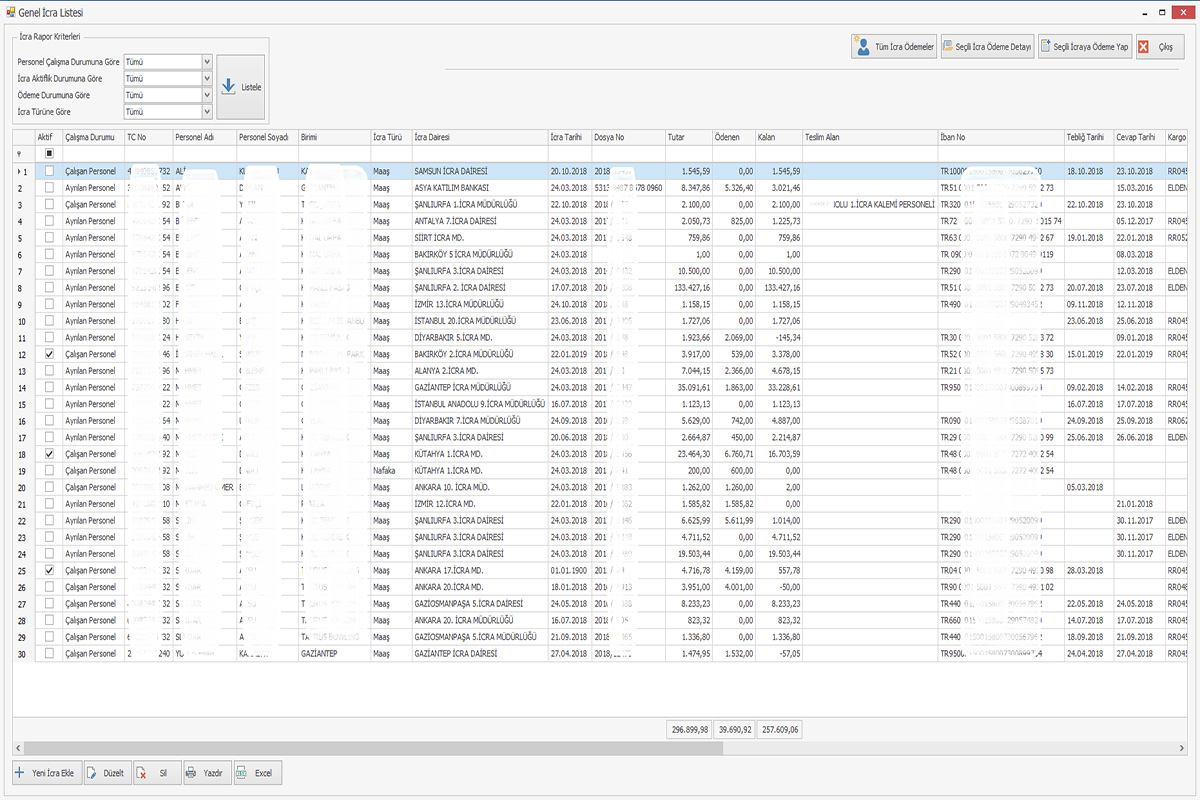The width and height of the screenshot is (1200, 800).
Task: Uncheck Aktif checkbox in row 12
Action: click(x=49, y=354)
